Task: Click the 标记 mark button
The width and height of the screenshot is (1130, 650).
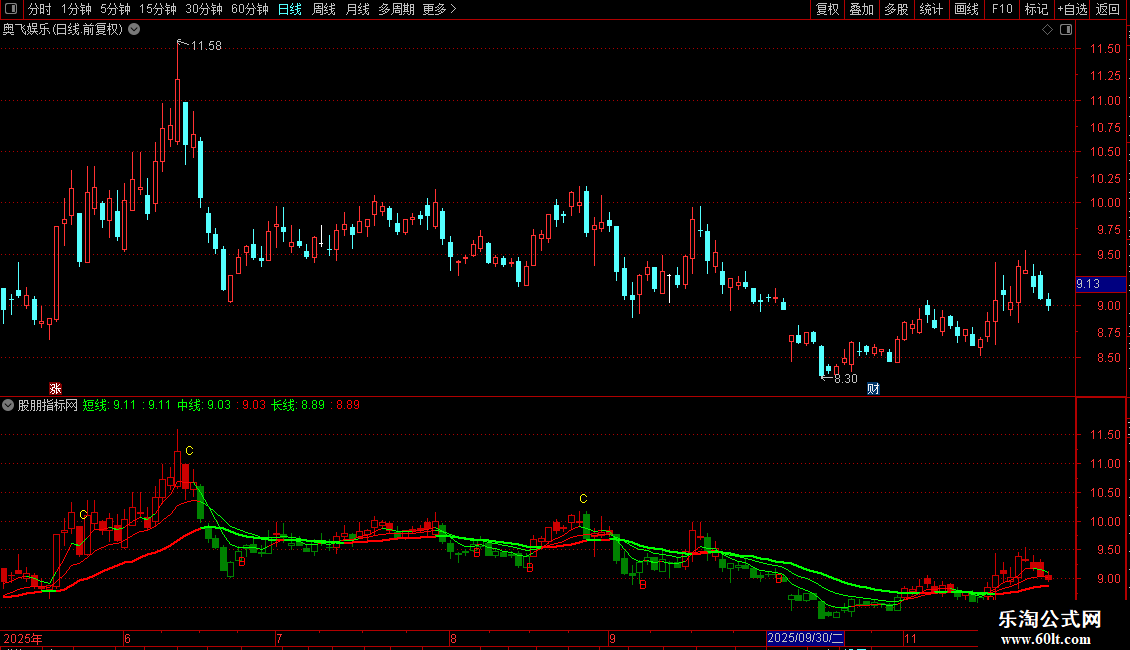Action: coord(1036,9)
